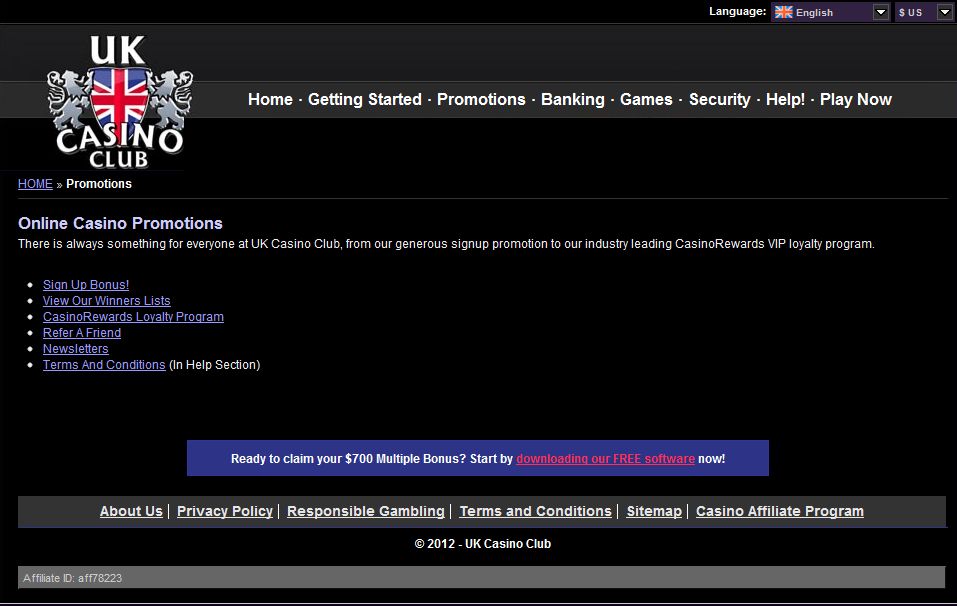Click the © 2012 - UK Casino Club text
The width and height of the screenshot is (957, 606).
click(483, 544)
